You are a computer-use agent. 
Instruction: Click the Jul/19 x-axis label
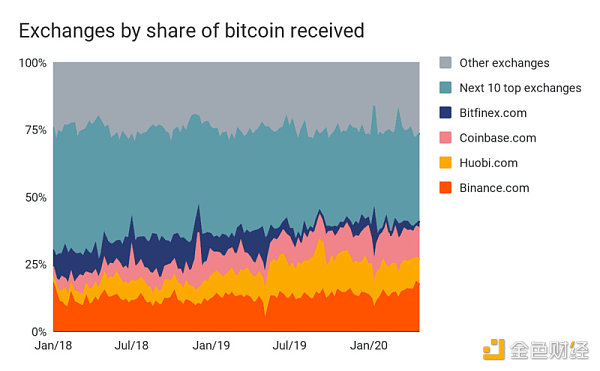point(289,345)
